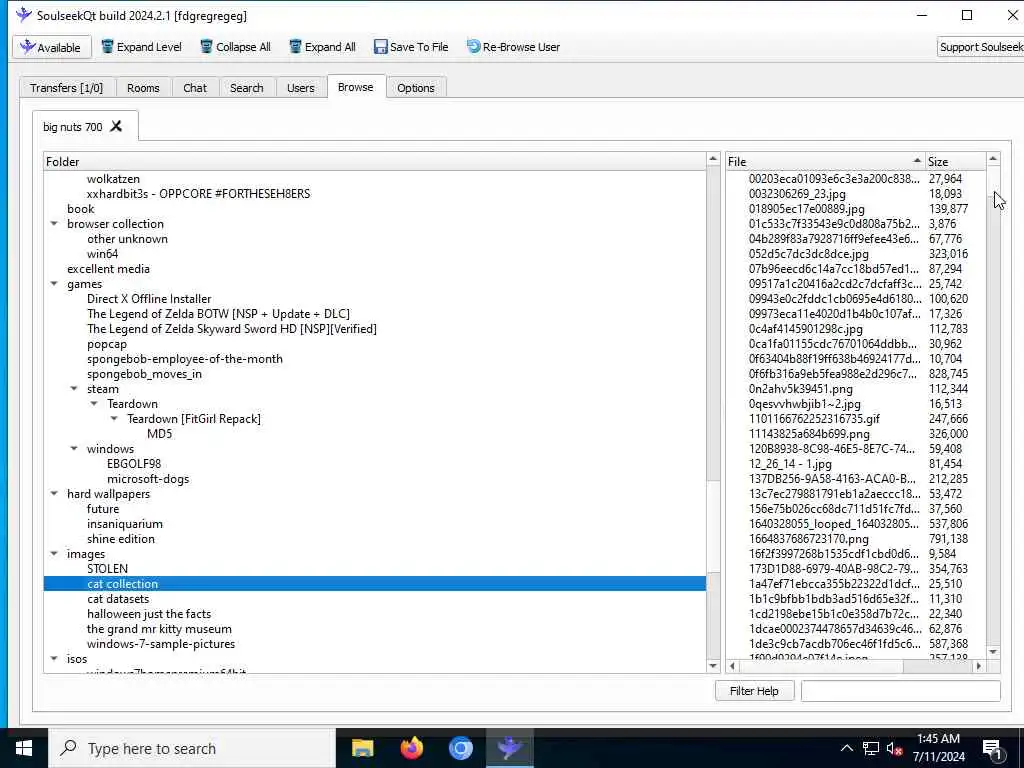
Task: Open the Users tab
Action: [x=300, y=88]
